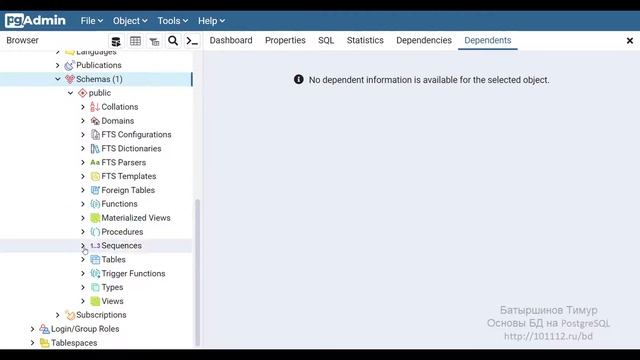Click the Sequences 1..3 icon
Viewport: 640px width, 360px height.
pos(95,246)
